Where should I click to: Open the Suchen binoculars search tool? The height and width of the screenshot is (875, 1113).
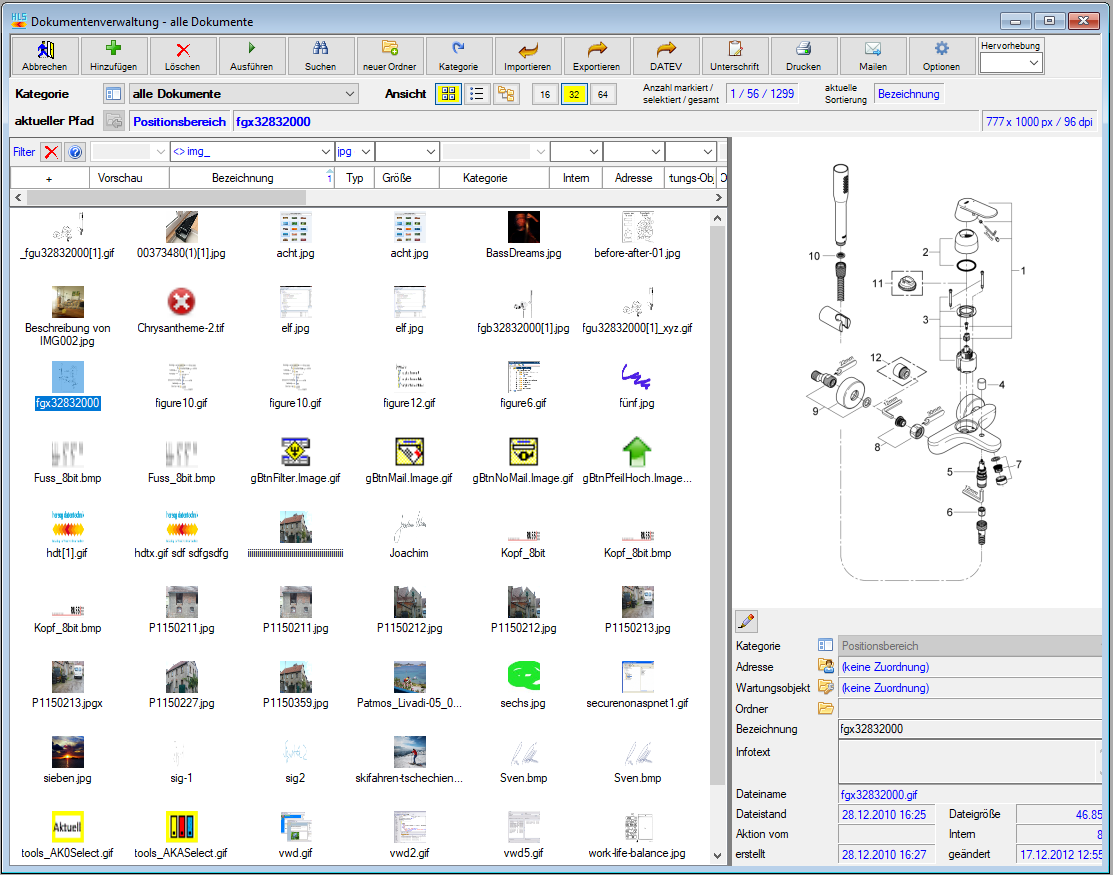coord(320,55)
